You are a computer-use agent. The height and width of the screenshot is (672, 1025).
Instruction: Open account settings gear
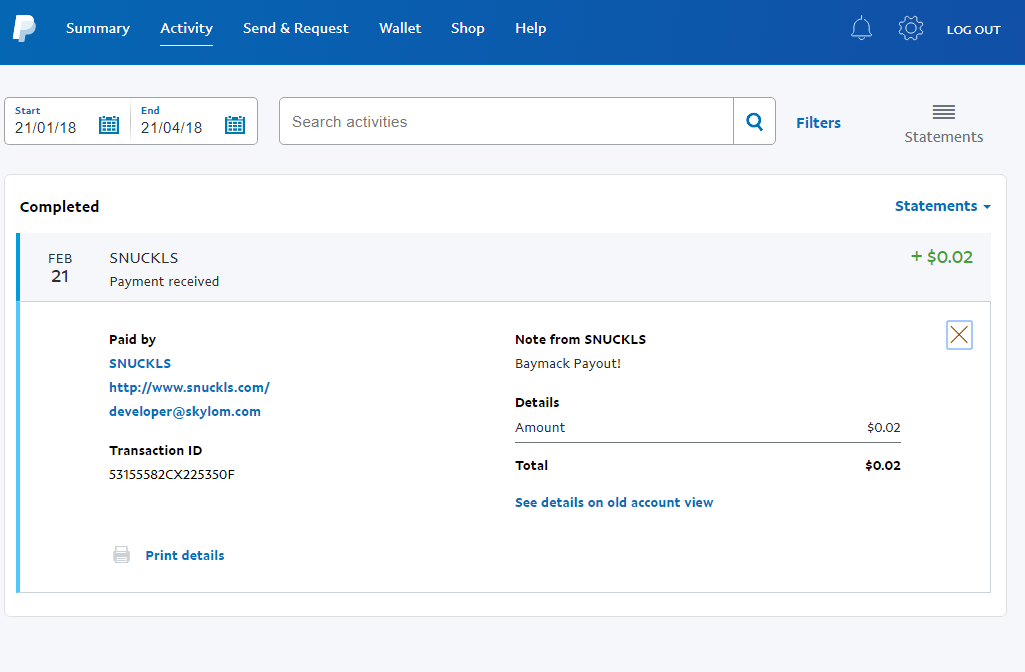[x=911, y=28]
